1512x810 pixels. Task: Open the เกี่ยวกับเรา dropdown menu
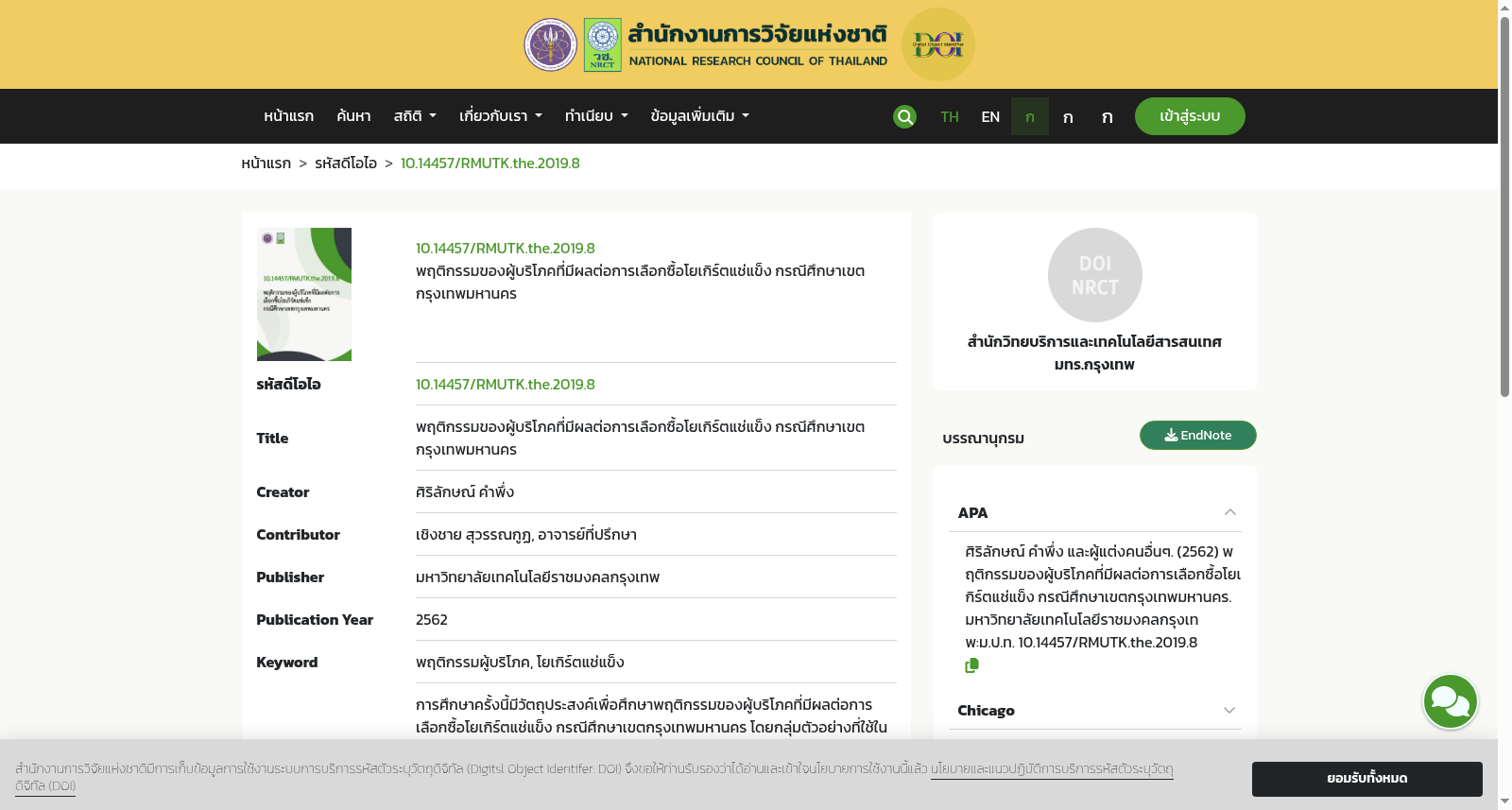click(501, 115)
